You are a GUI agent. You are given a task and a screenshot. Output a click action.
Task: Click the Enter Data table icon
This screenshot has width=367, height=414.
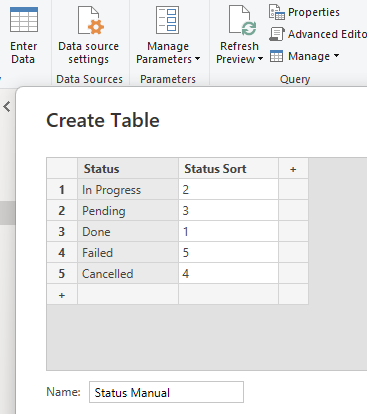[24, 20]
